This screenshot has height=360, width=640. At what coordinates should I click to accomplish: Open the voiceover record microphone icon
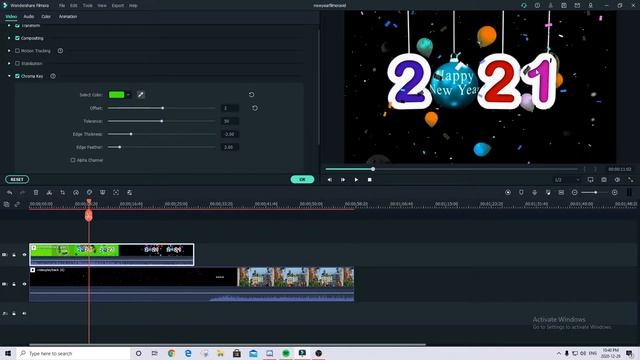(535, 192)
